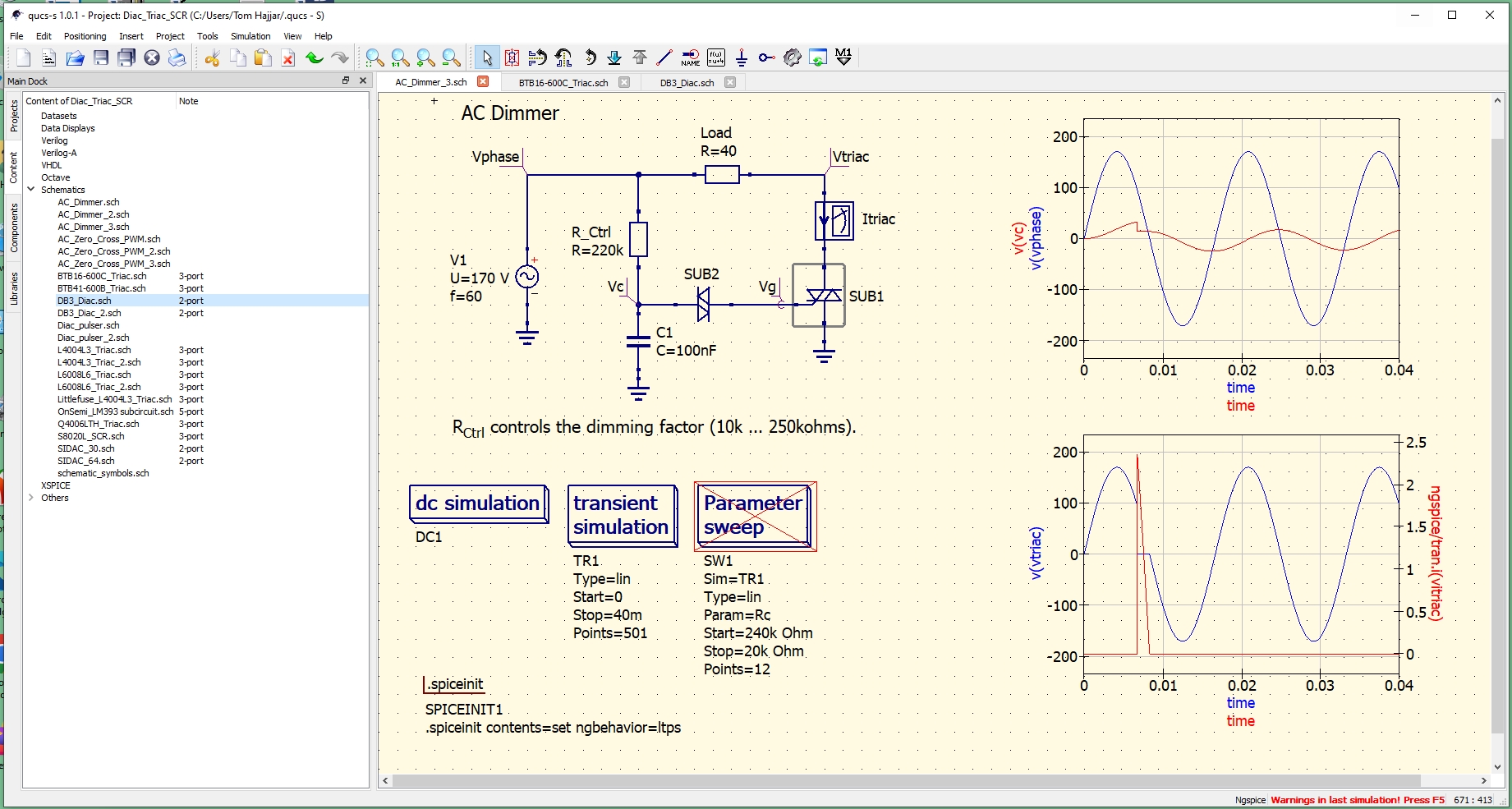Image resolution: width=1512 pixels, height=809 pixels.
Task: Set a marker with the M1 tool
Action: tap(843, 57)
